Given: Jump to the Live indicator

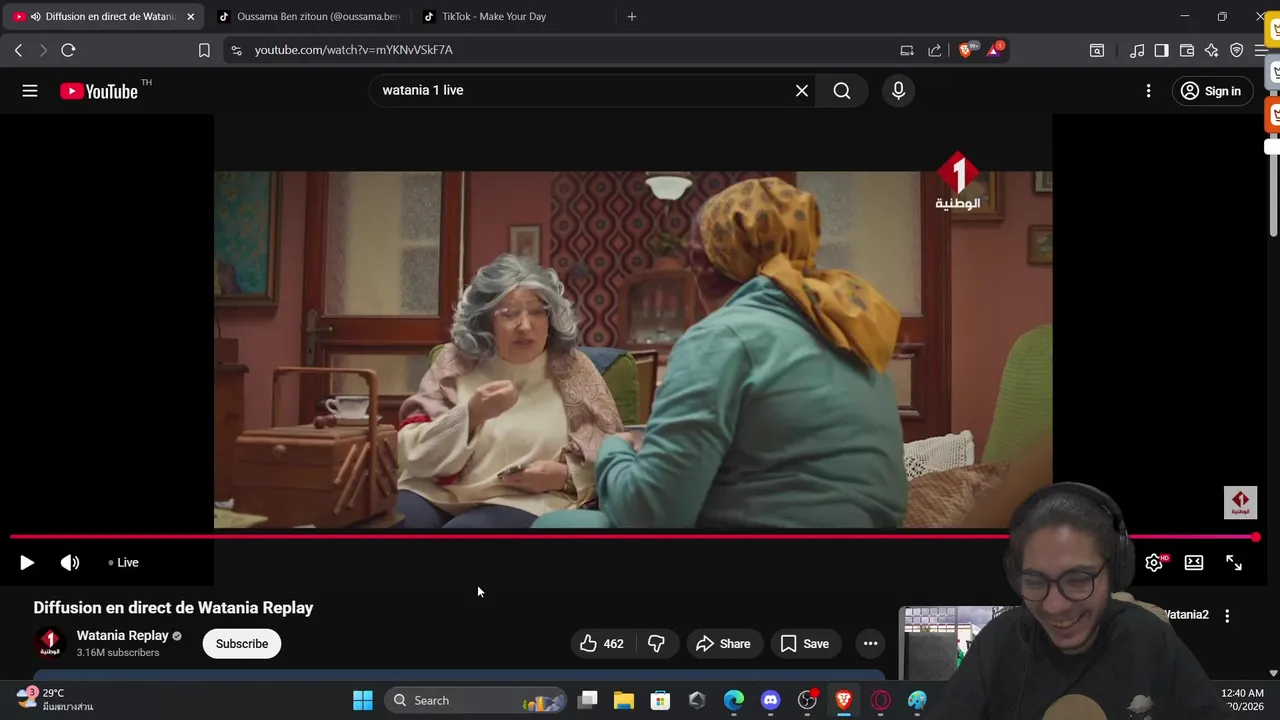Looking at the screenshot, I should point(124,563).
